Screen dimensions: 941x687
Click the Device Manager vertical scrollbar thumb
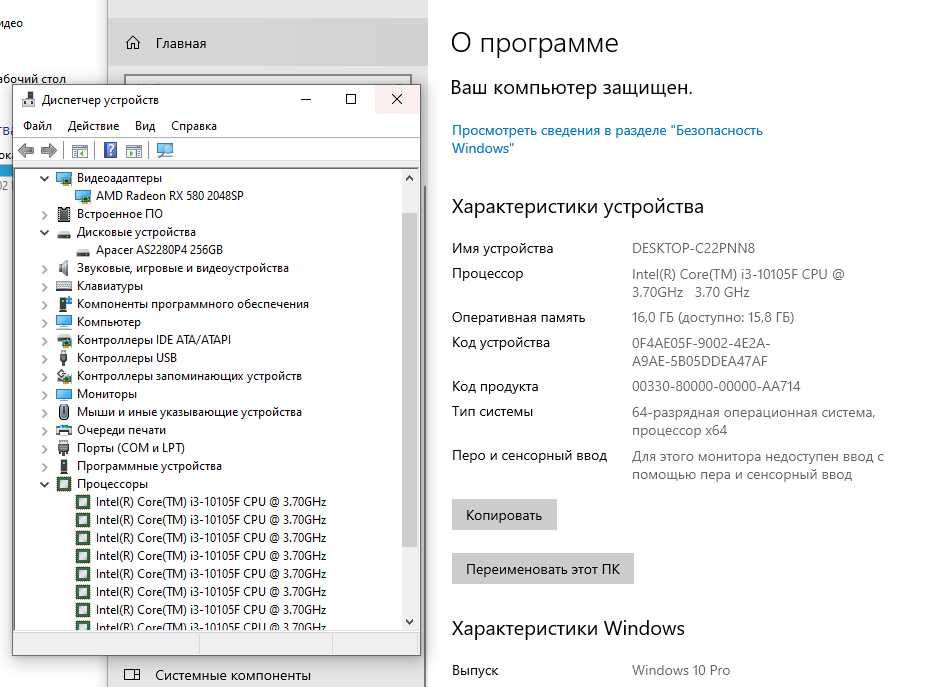pos(409,379)
